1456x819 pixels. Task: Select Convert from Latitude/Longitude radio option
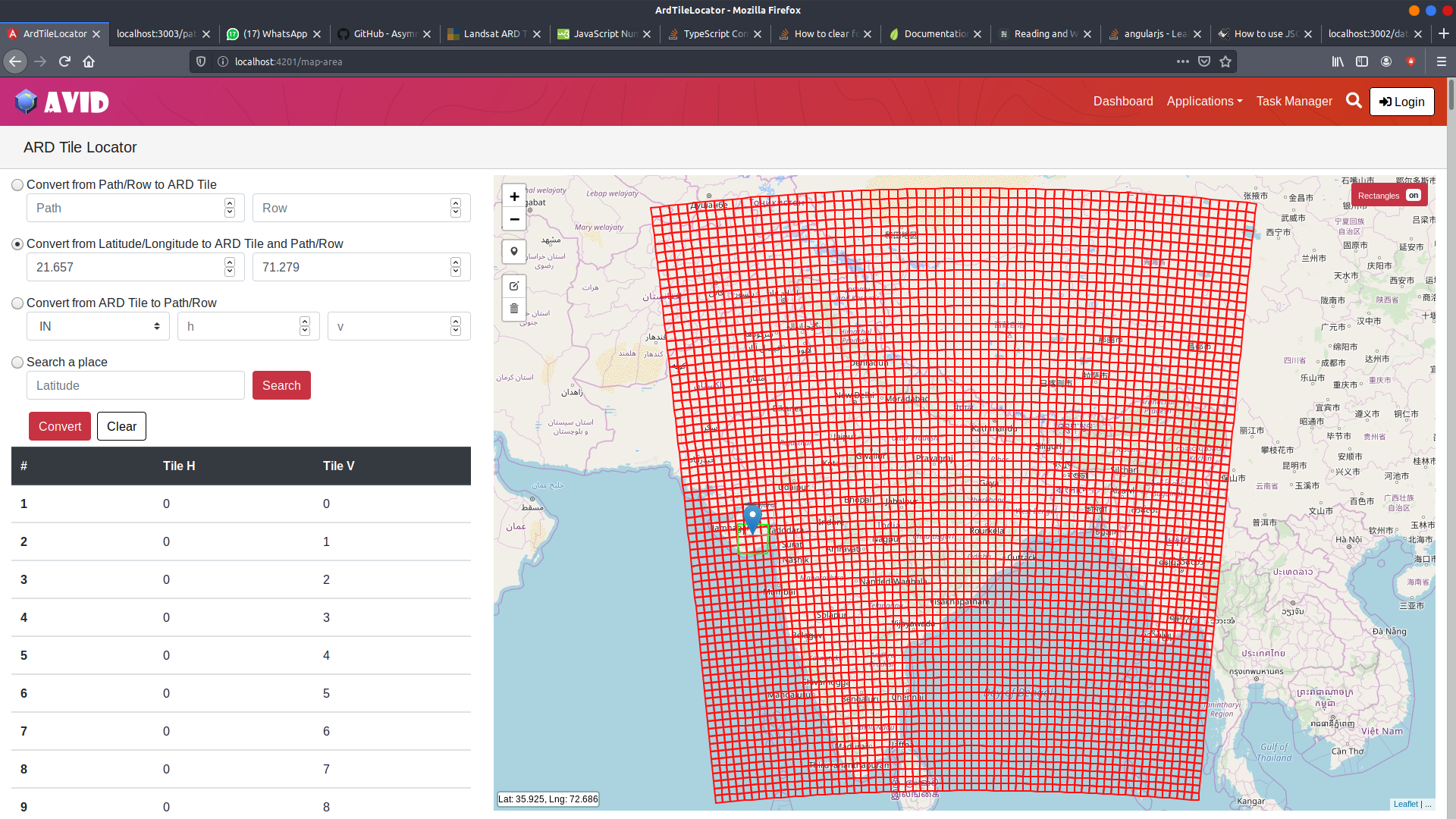[17, 244]
